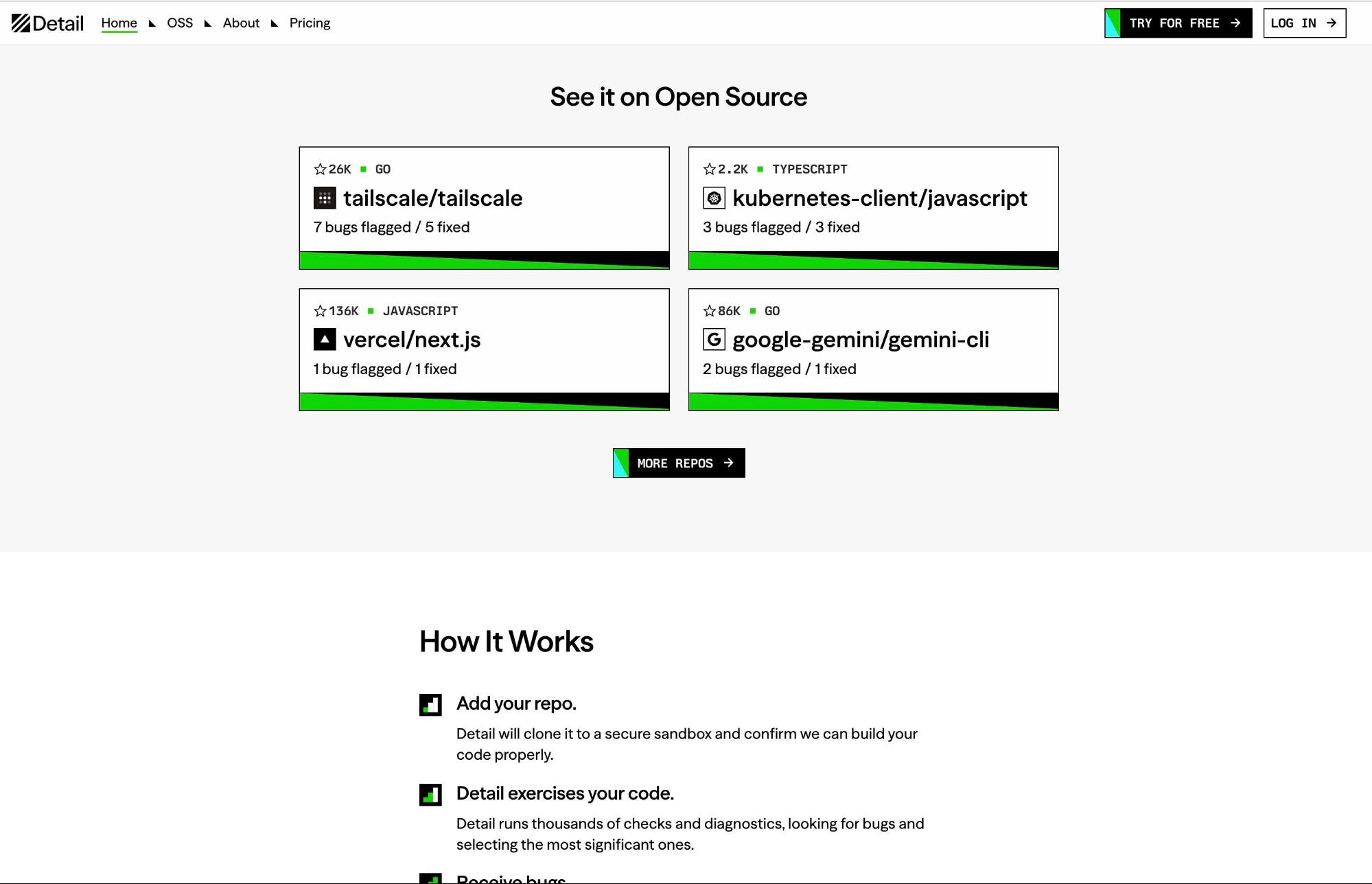The width and height of the screenshot is (1372, 884).
Task: Click the MORE REPOS button
Action: (x=679, y=463)
